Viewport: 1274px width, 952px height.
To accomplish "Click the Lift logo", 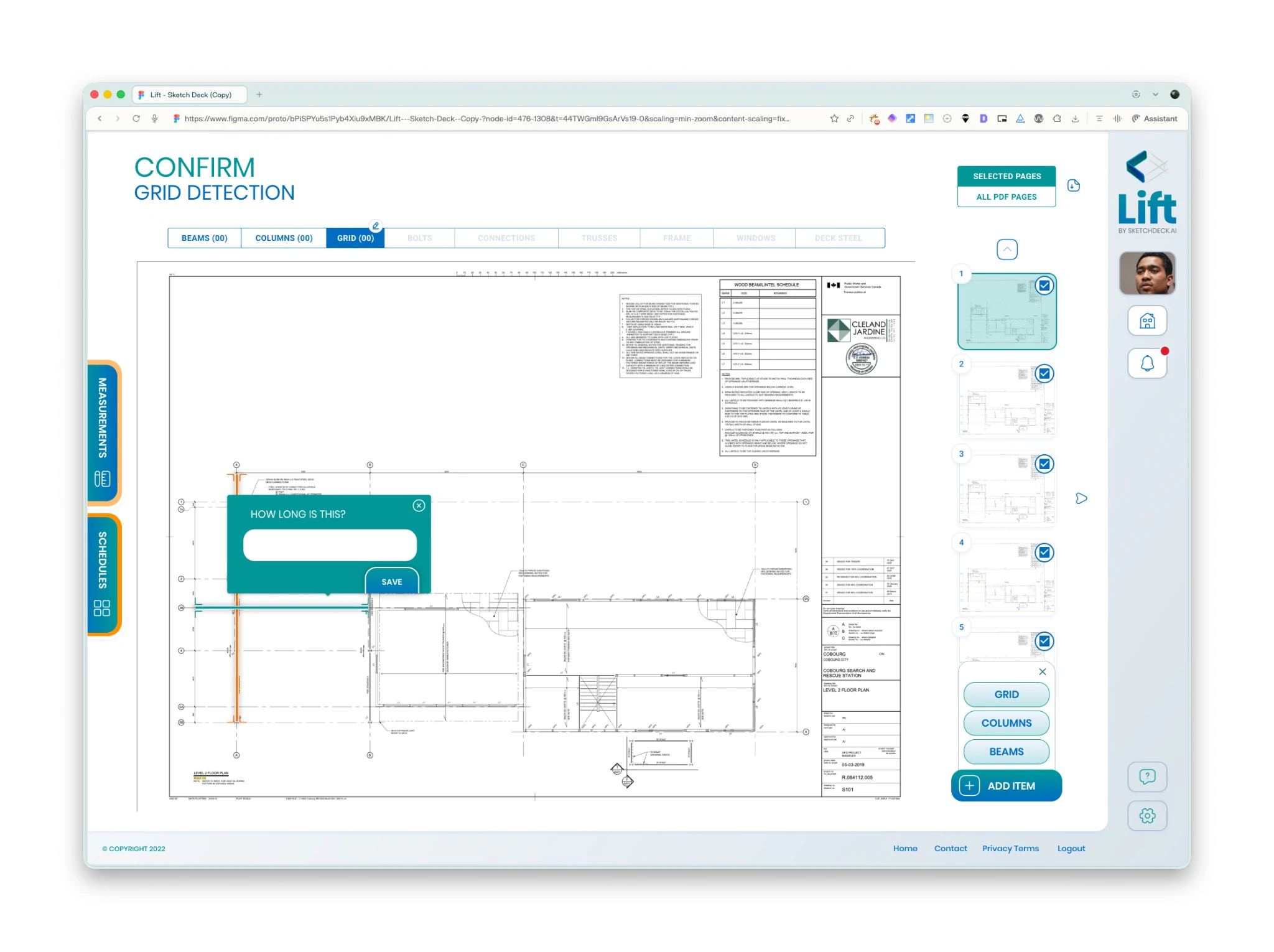I will (x=1147, y=192).
